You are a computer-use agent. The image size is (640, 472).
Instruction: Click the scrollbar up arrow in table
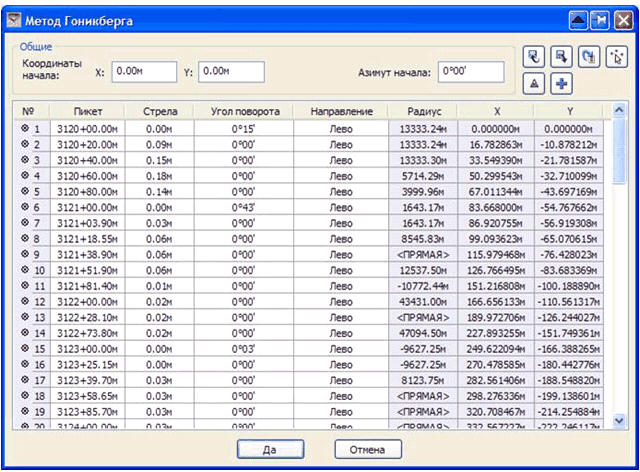[x=618, y=110]
